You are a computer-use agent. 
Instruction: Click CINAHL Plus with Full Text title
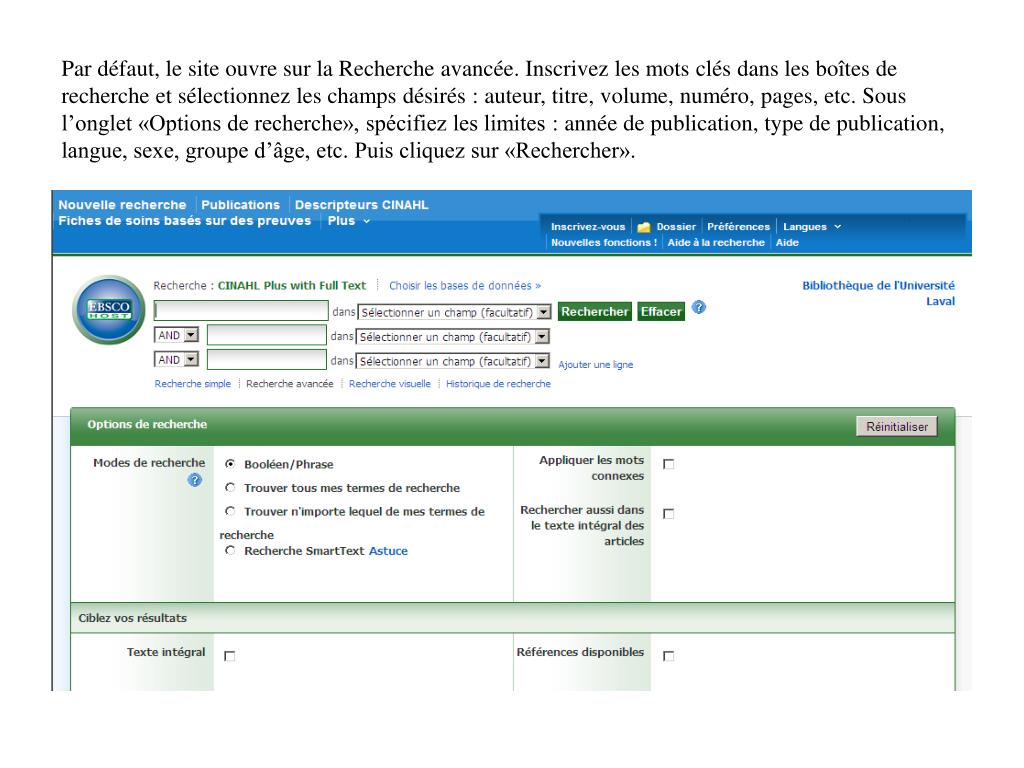click(292, 285)
